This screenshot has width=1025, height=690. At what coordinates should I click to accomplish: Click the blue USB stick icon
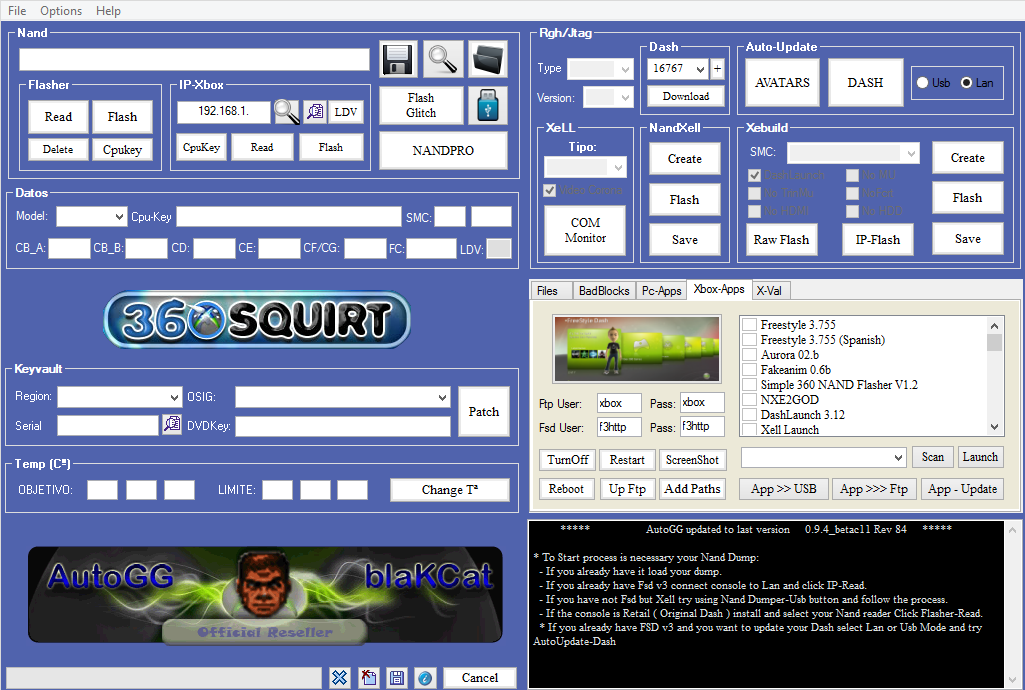[x=488, y=105]
